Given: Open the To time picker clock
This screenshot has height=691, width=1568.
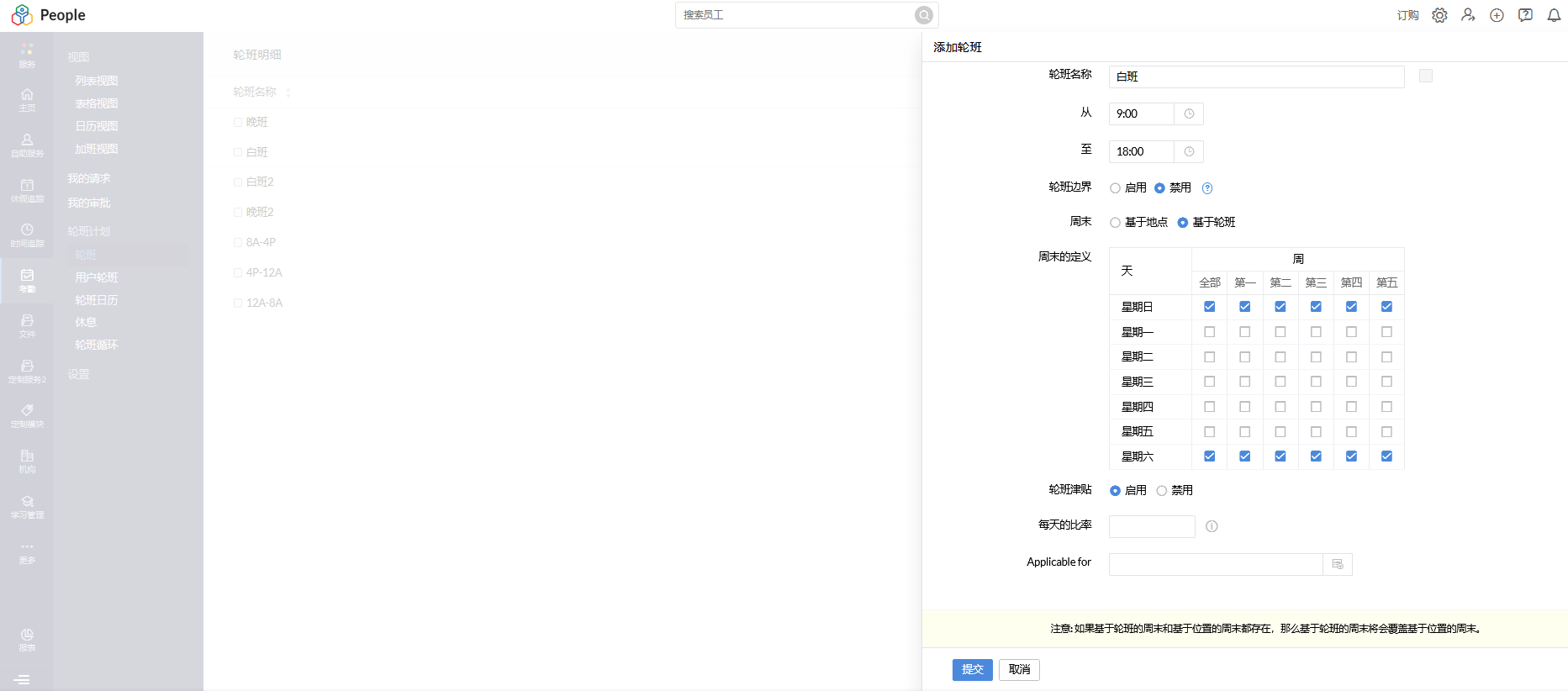Looking at the screenshot, I should click(x=1189, y=152).
